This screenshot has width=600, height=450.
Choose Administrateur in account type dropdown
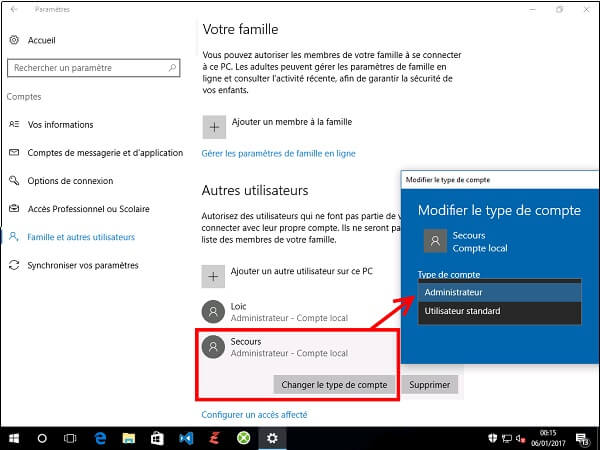(x=500, y=292)
